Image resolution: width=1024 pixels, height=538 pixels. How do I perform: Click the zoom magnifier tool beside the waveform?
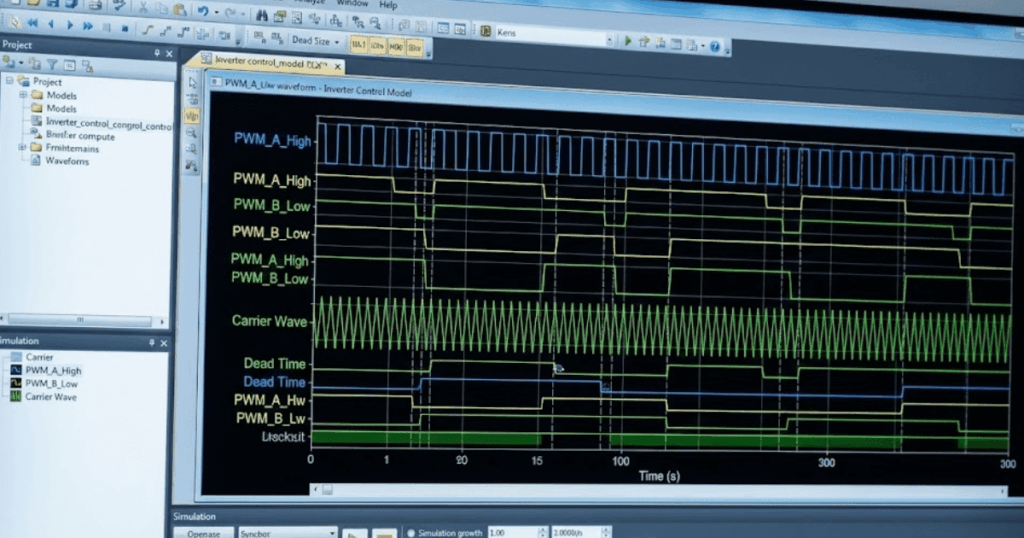coord(191,131)
